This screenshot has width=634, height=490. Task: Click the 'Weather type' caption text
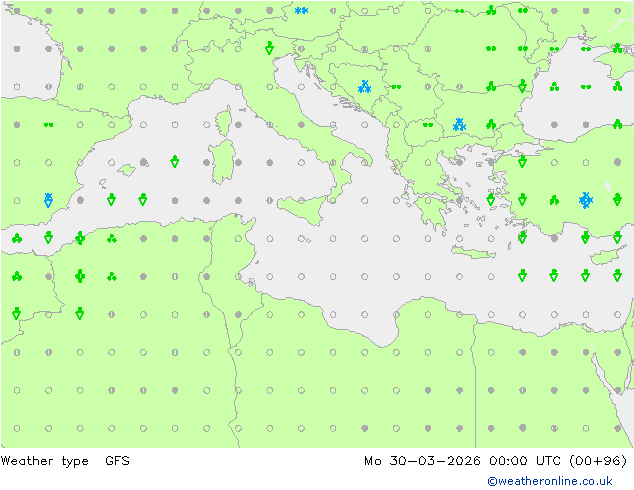pos(45,461)
